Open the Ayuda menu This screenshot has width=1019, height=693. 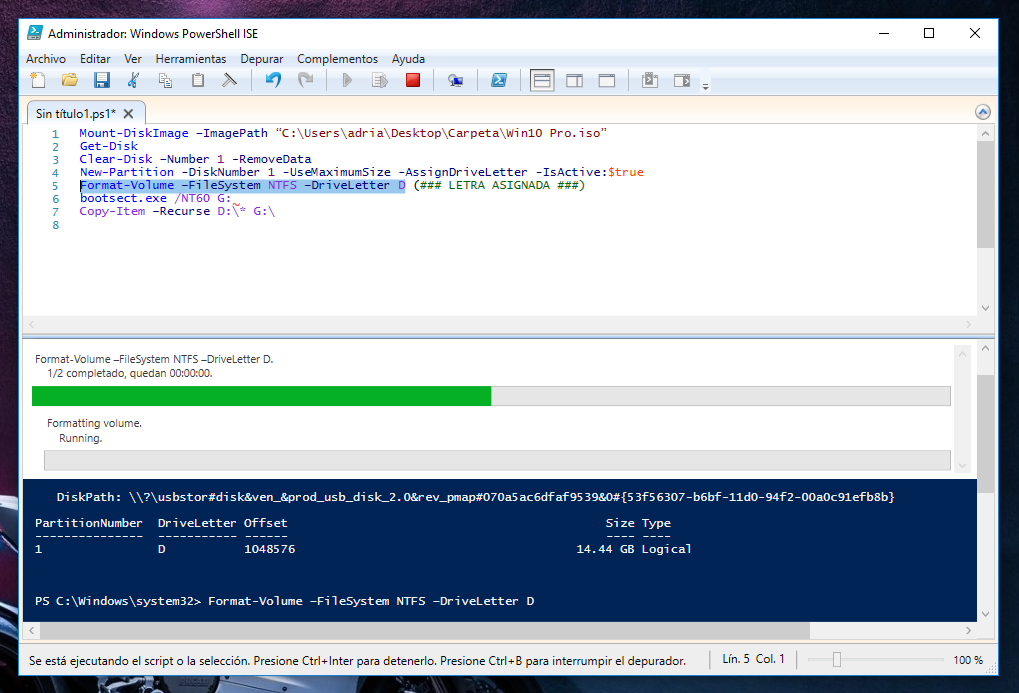tap(408, 59)
